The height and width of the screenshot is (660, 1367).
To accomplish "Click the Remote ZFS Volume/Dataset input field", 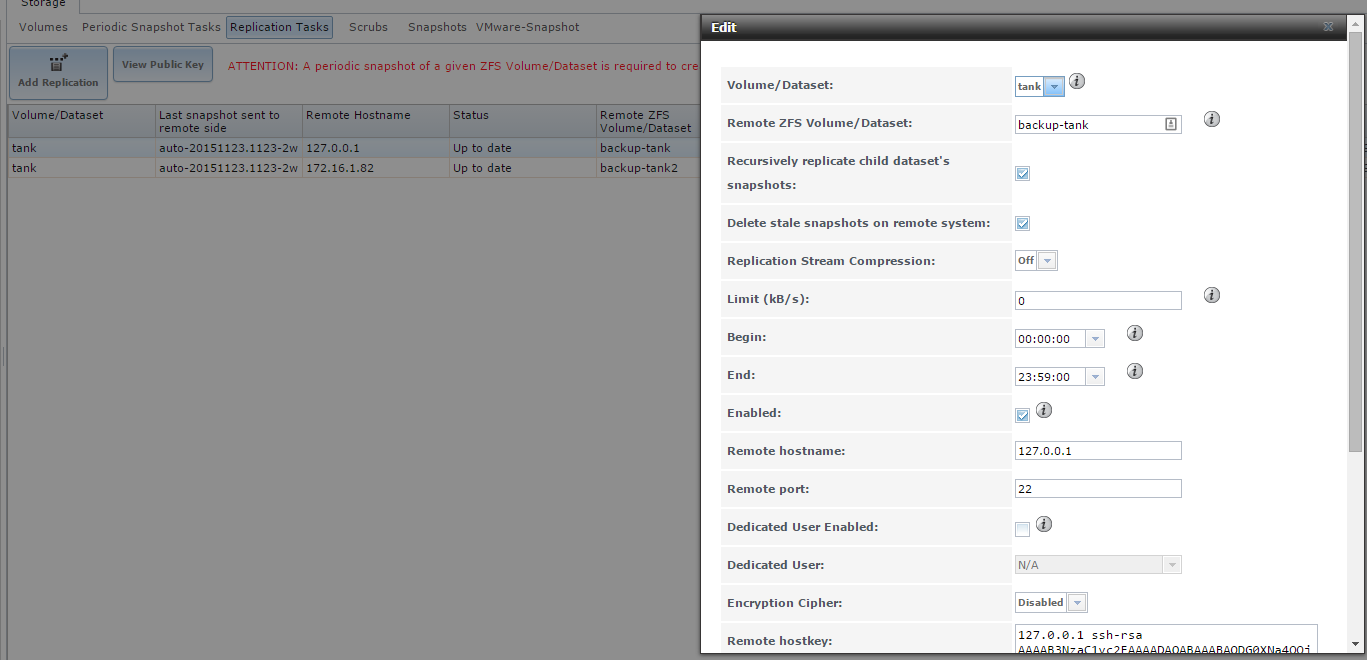I will 1098,125.
